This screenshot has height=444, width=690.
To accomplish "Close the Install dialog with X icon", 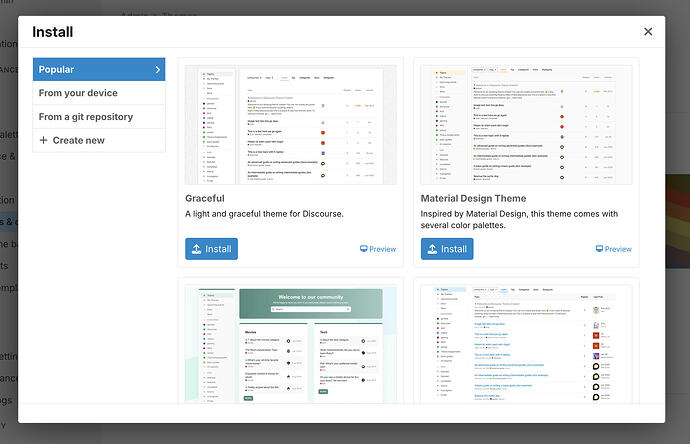I will tap(648, 32).
